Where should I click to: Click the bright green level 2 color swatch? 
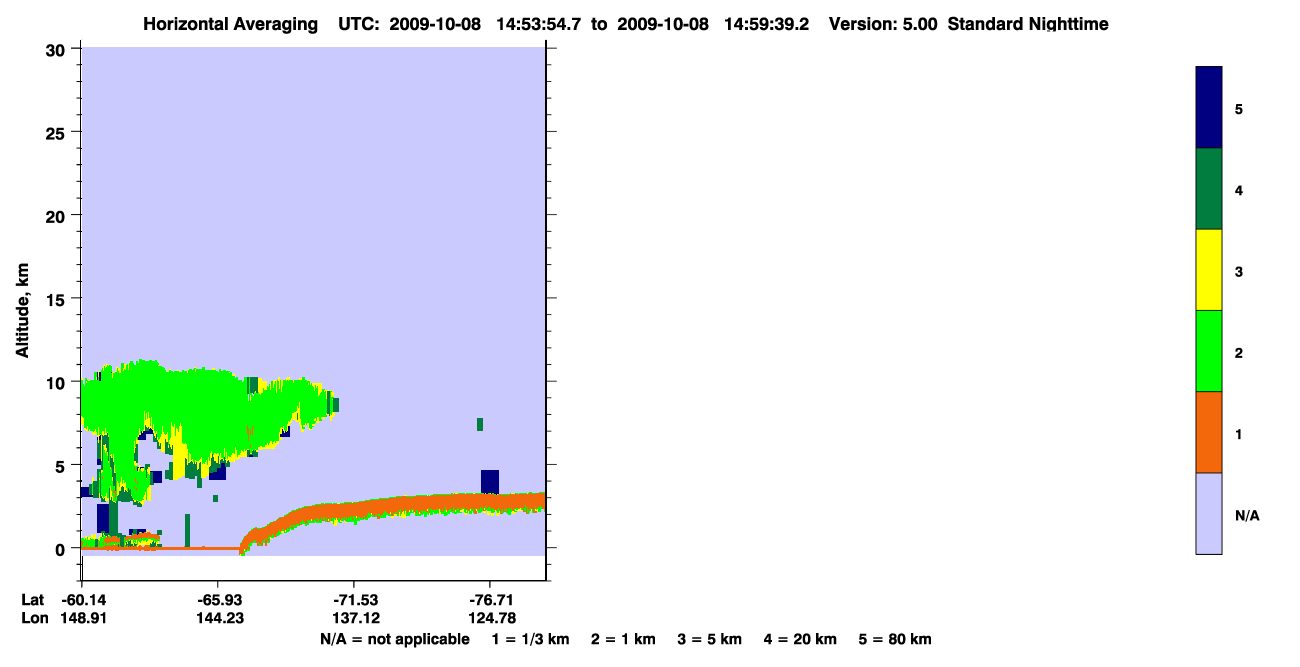1209,351
